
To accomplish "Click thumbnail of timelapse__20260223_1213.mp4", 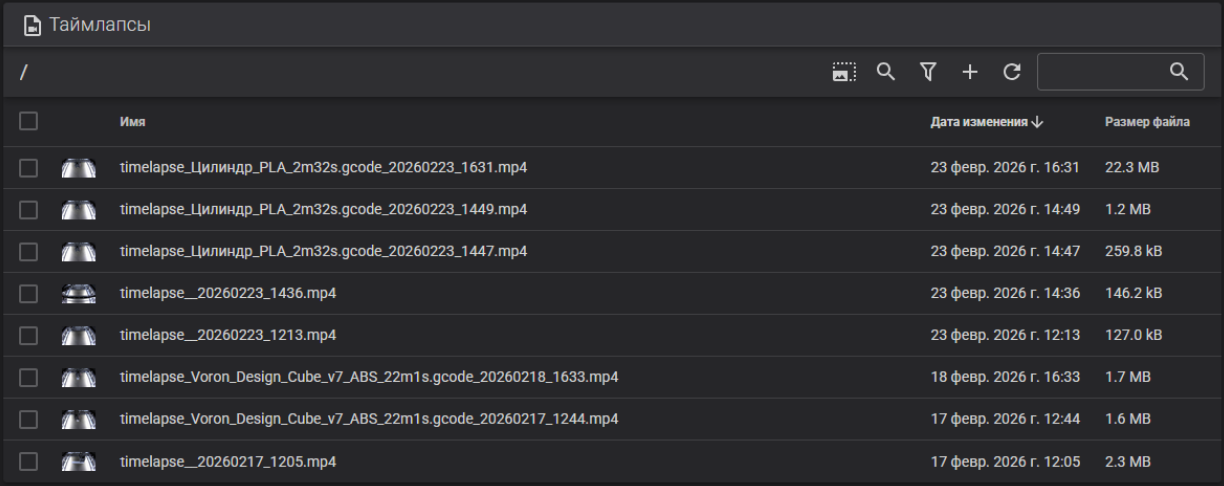I will click(x=78, y=335).
